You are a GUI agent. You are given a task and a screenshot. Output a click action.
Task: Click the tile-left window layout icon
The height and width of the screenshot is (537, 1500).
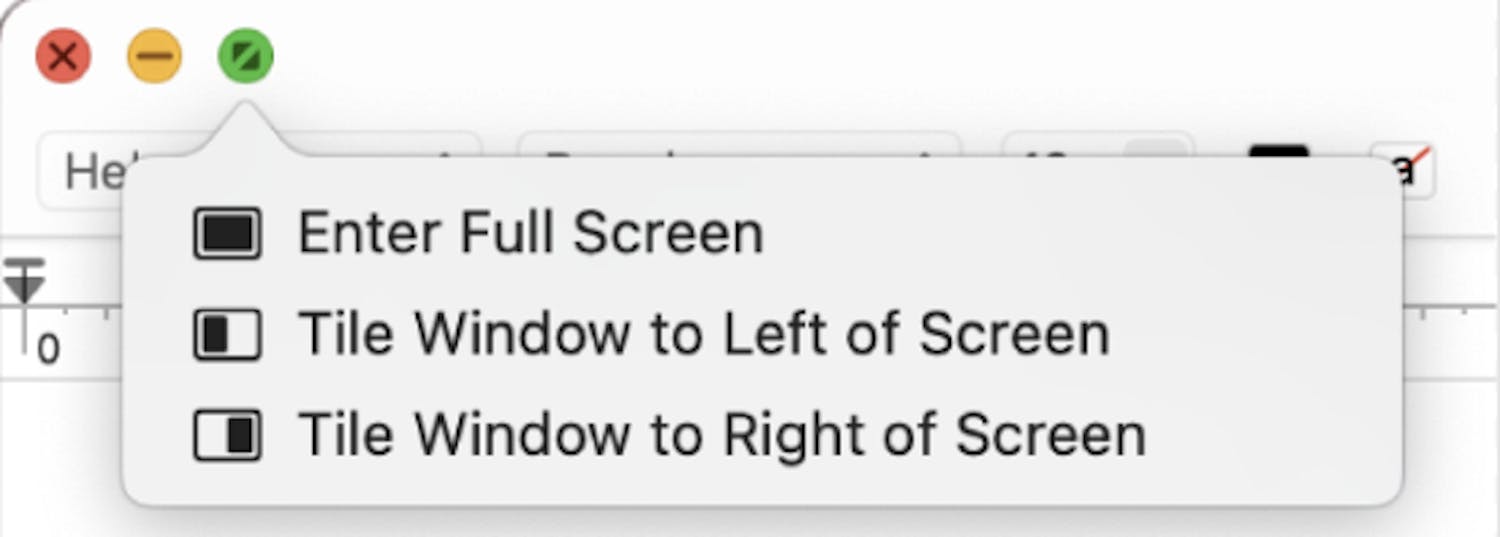point(227,334)
